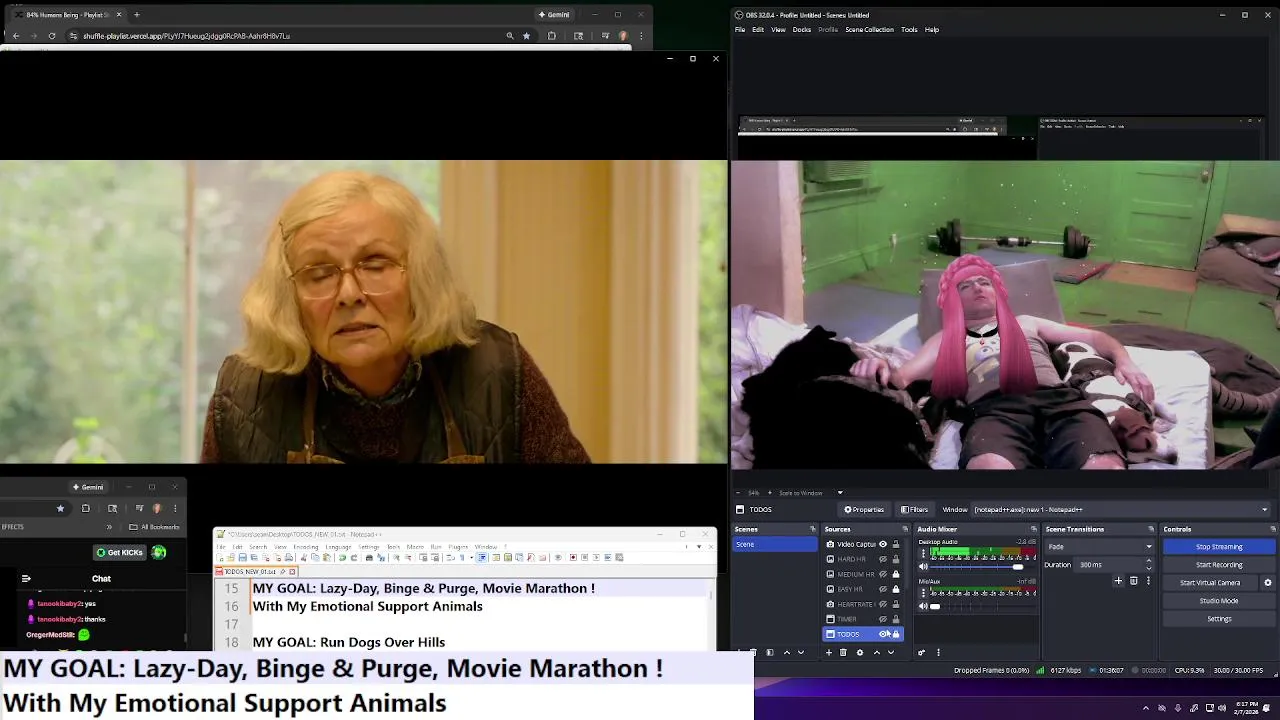
Task: Open OBS Docks menu
Action: (802, 29)
